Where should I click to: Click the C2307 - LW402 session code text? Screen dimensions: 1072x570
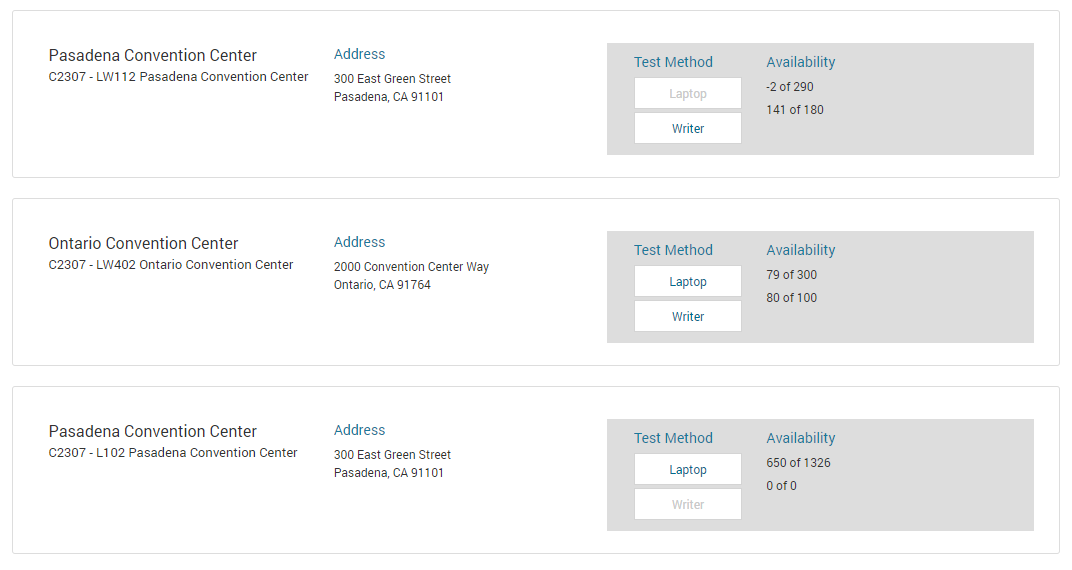(x=171, y=265)
